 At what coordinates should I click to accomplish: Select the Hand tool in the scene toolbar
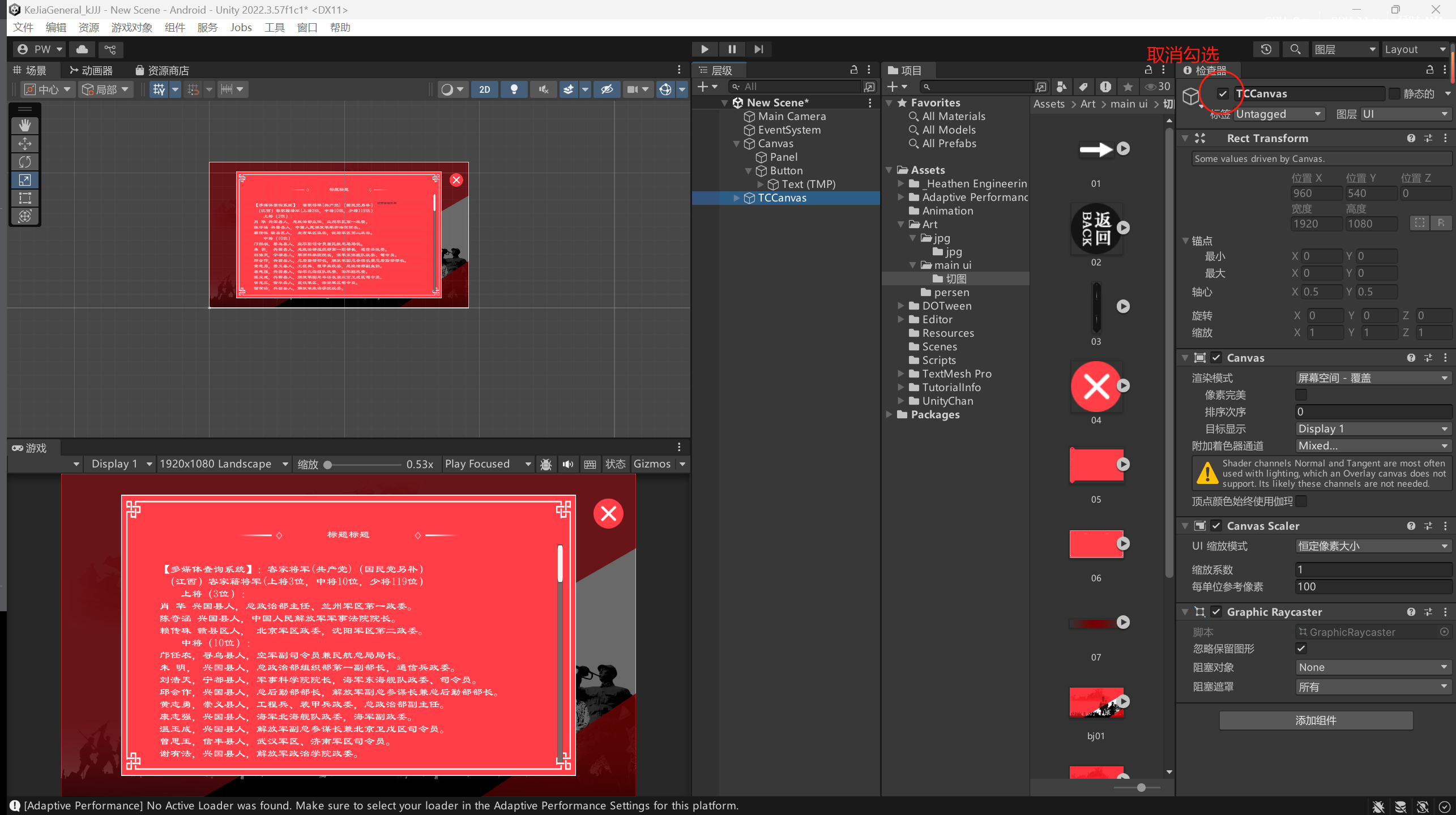point(25,125)
